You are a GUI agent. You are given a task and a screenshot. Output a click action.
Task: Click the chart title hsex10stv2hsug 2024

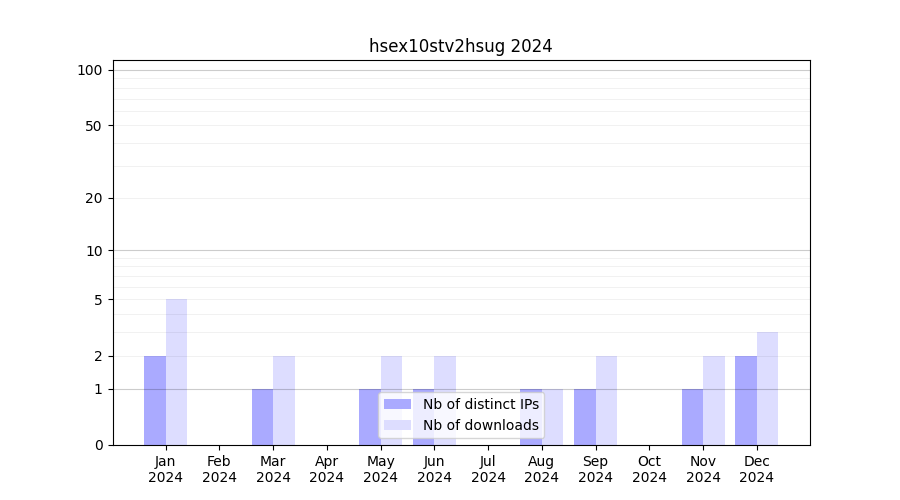pyautogui.click(x=460, y=46)
